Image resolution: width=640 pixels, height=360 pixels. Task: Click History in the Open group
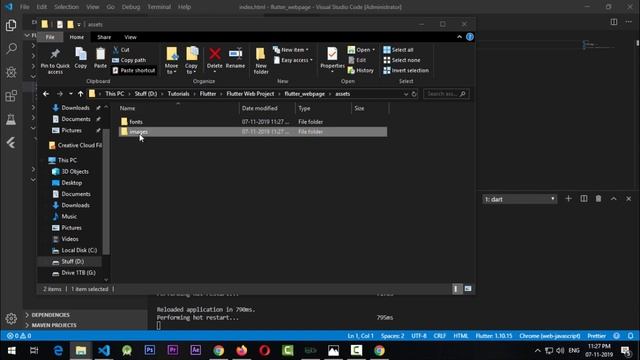pyautogui.click(x=360, y=70)
